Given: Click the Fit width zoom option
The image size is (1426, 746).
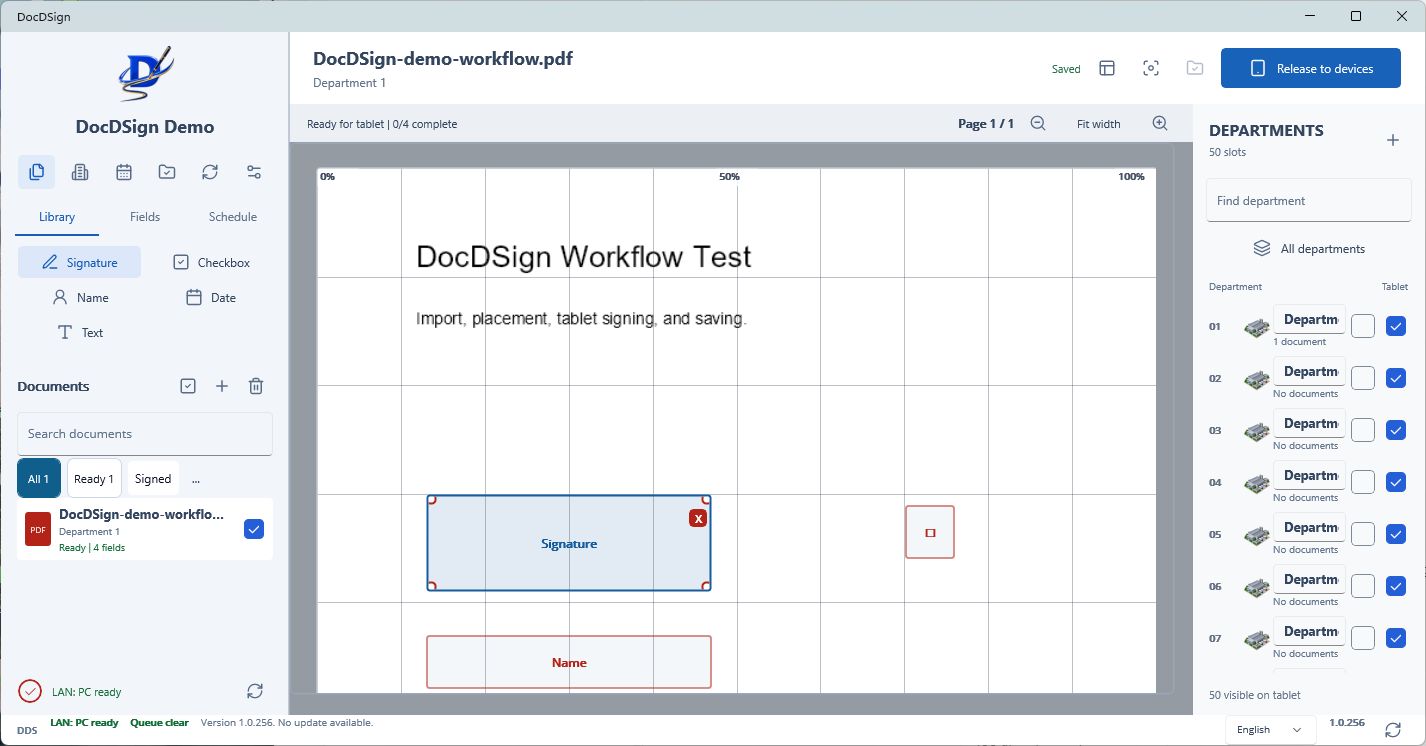Looking at the screenshot, I should 1098,124.
